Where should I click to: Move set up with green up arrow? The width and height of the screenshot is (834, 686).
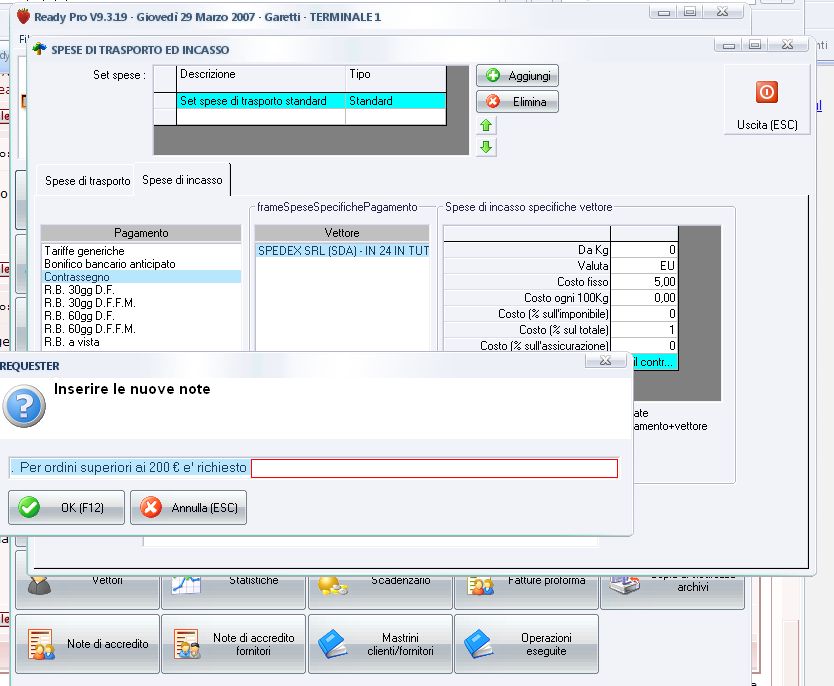click(x=486, y=126)
